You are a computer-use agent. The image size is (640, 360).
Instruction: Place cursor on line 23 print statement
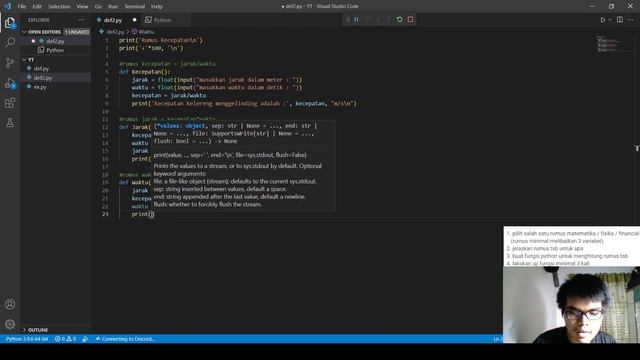coord(143,214)
